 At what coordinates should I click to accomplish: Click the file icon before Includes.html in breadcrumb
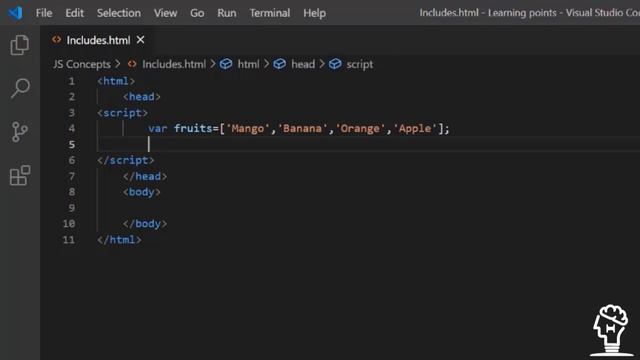click(132, 64)
